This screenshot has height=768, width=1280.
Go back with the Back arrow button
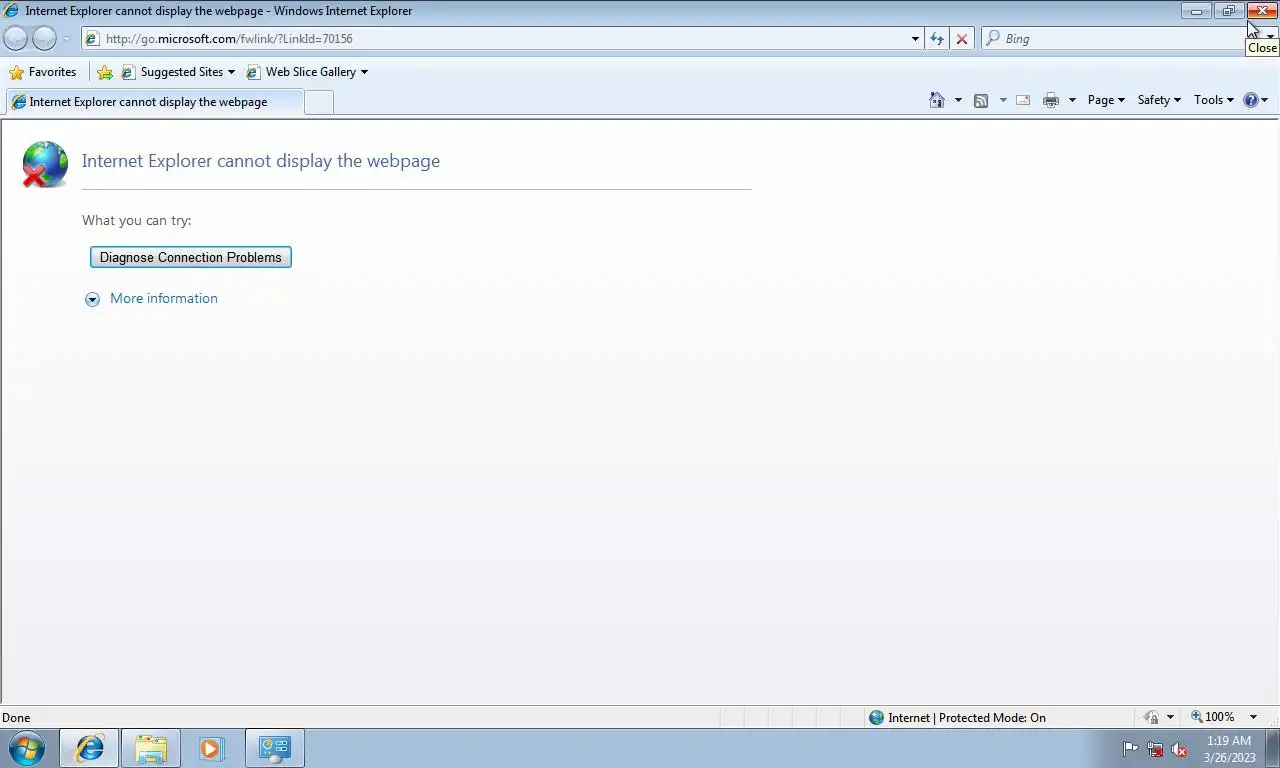16,38
